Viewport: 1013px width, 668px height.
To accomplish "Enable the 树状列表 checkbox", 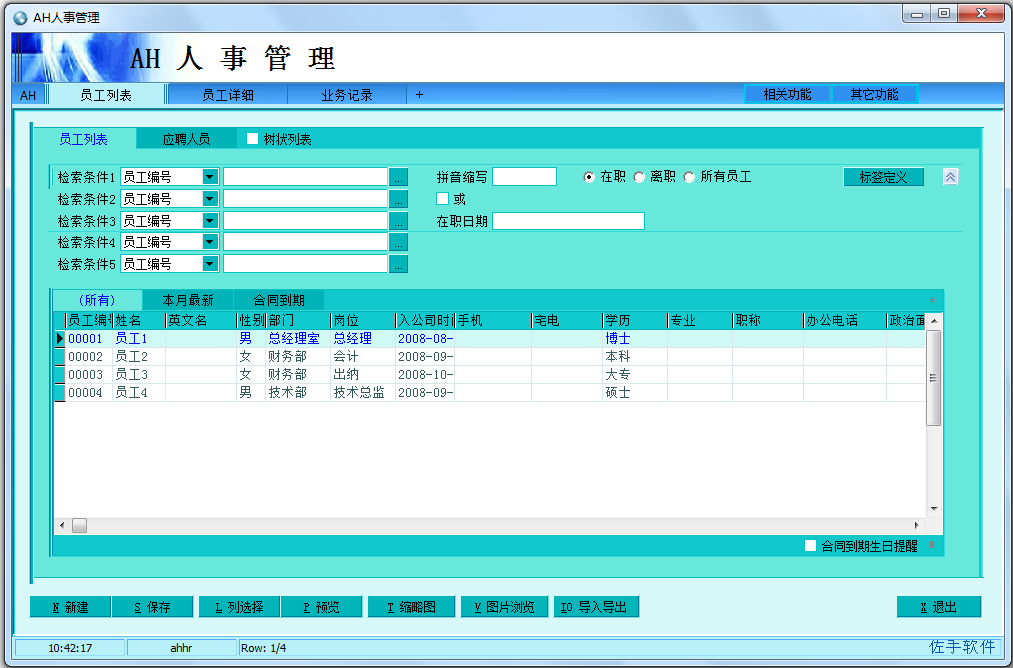I will [x=253, y=139].
